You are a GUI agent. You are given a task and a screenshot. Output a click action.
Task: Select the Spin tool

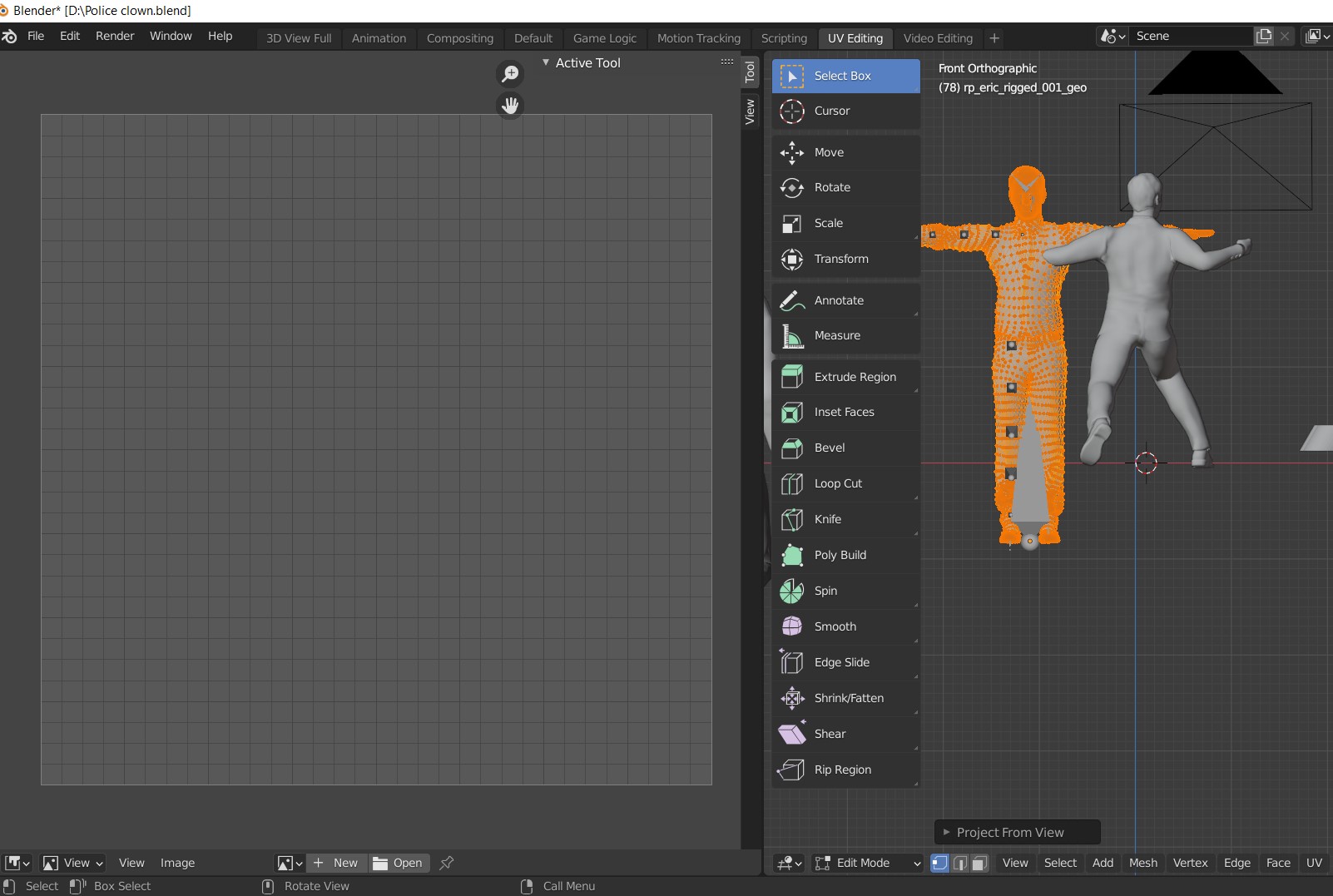(845, 591)
